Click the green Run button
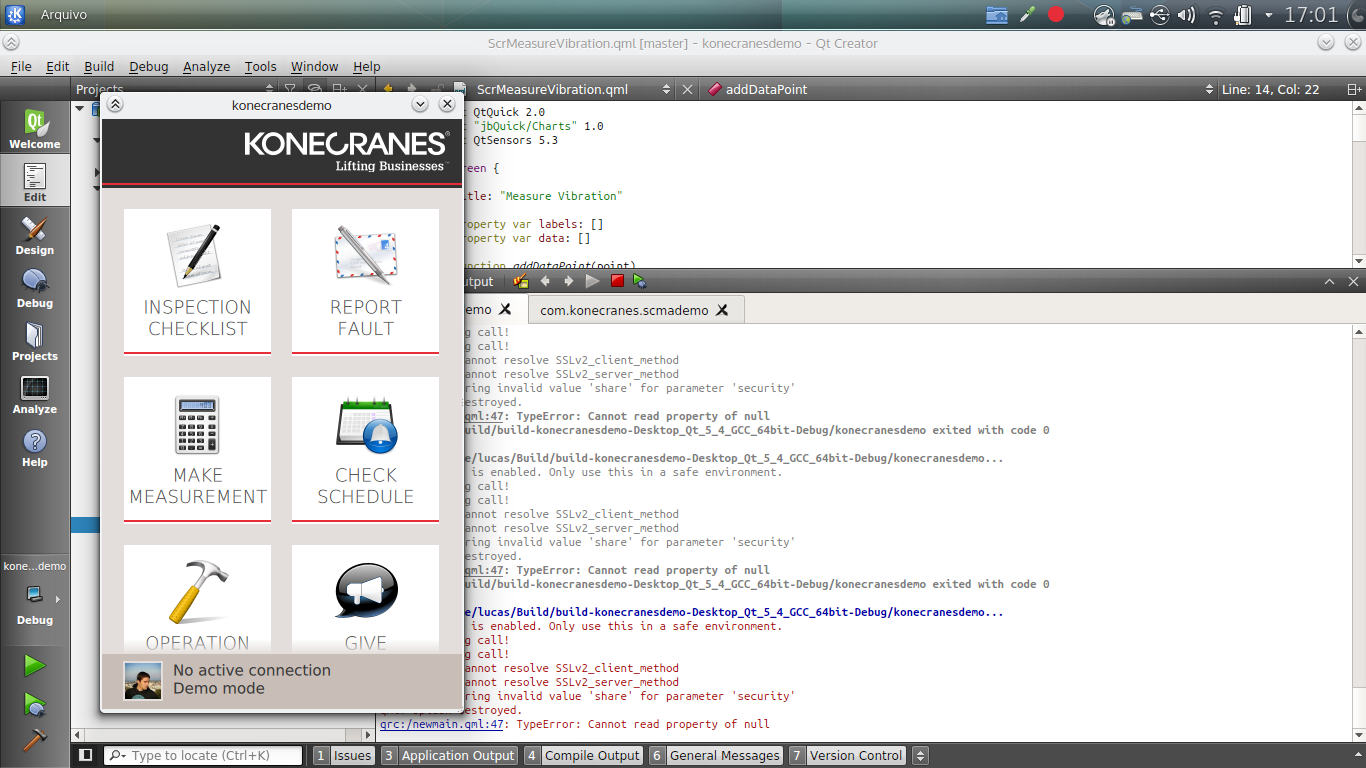This screenshot has width=1366, height=768. coord(34,665)
